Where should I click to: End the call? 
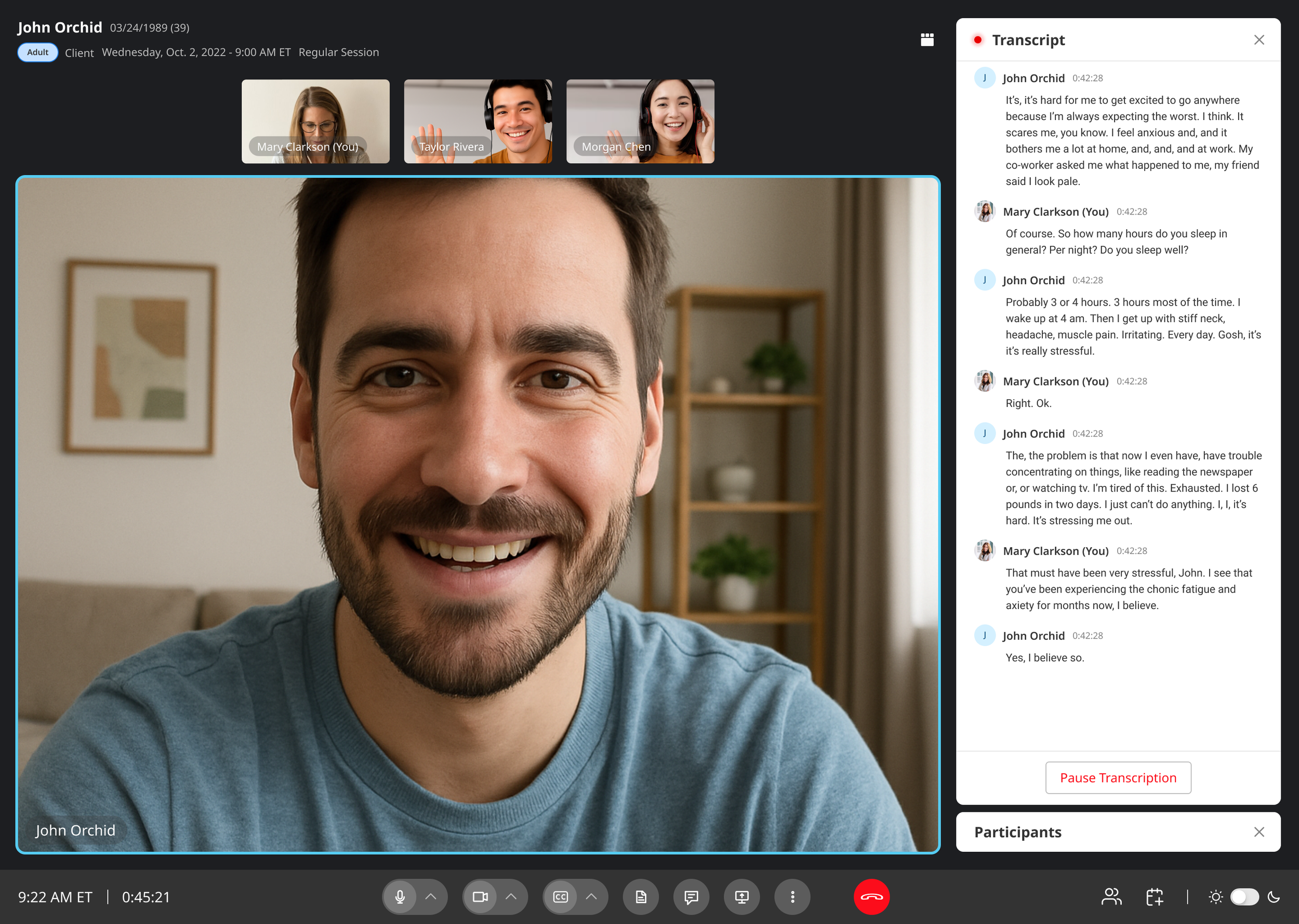[871, 896]
